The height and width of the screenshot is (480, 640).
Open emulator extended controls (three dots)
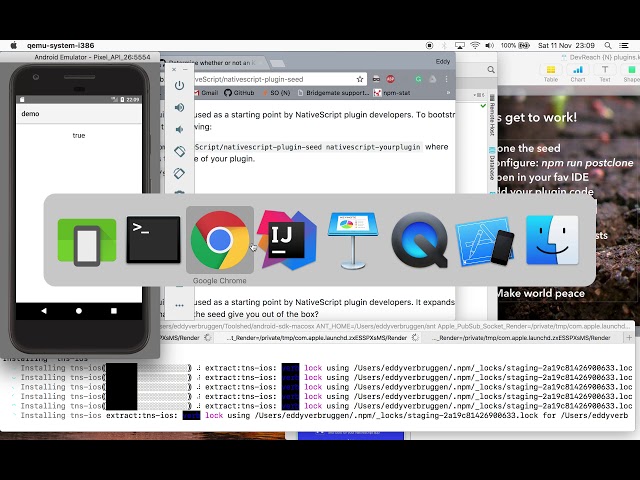click(x=179, y=305)
